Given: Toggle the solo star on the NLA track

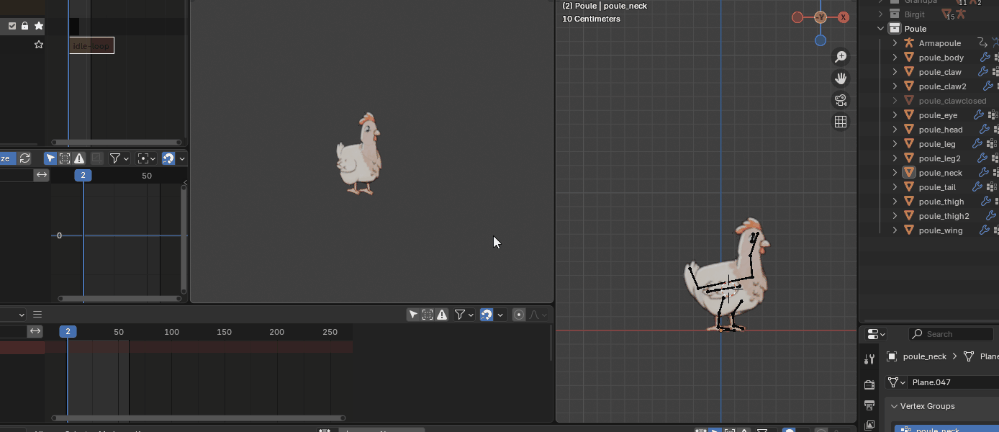Looking at the screenshot, I should pos(39,25).
